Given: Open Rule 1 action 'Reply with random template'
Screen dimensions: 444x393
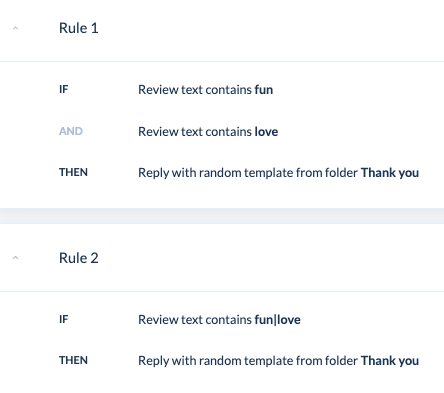Looking at the screenshot, I should 279,173.
